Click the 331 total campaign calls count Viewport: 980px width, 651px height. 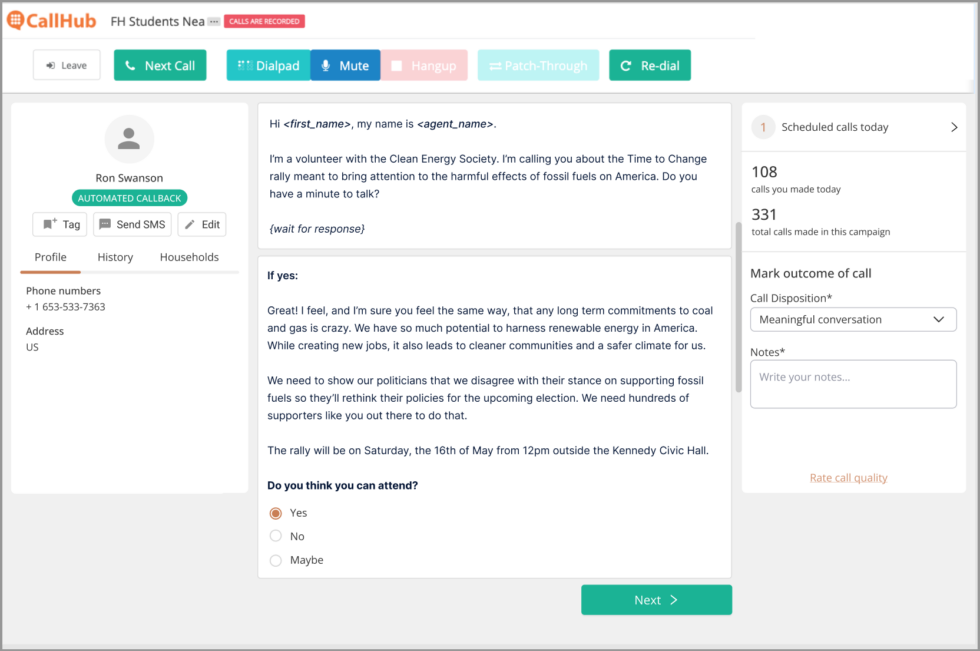(x=764, y=214)
